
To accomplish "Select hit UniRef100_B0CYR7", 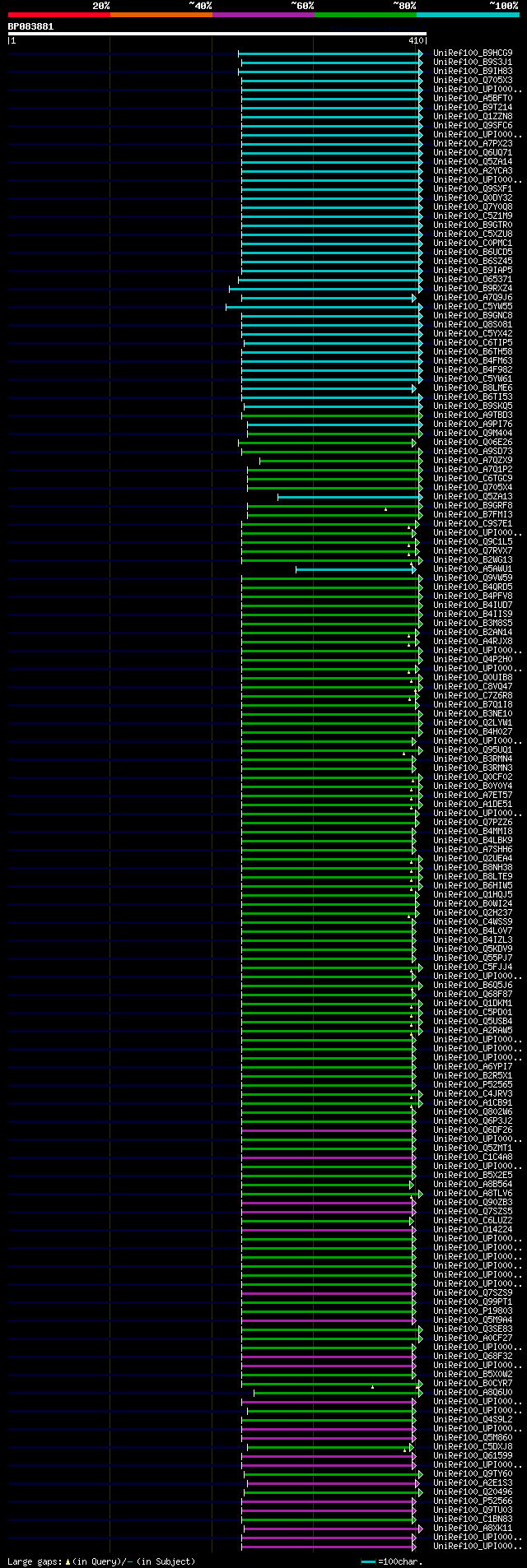I will coord(473,1384).
